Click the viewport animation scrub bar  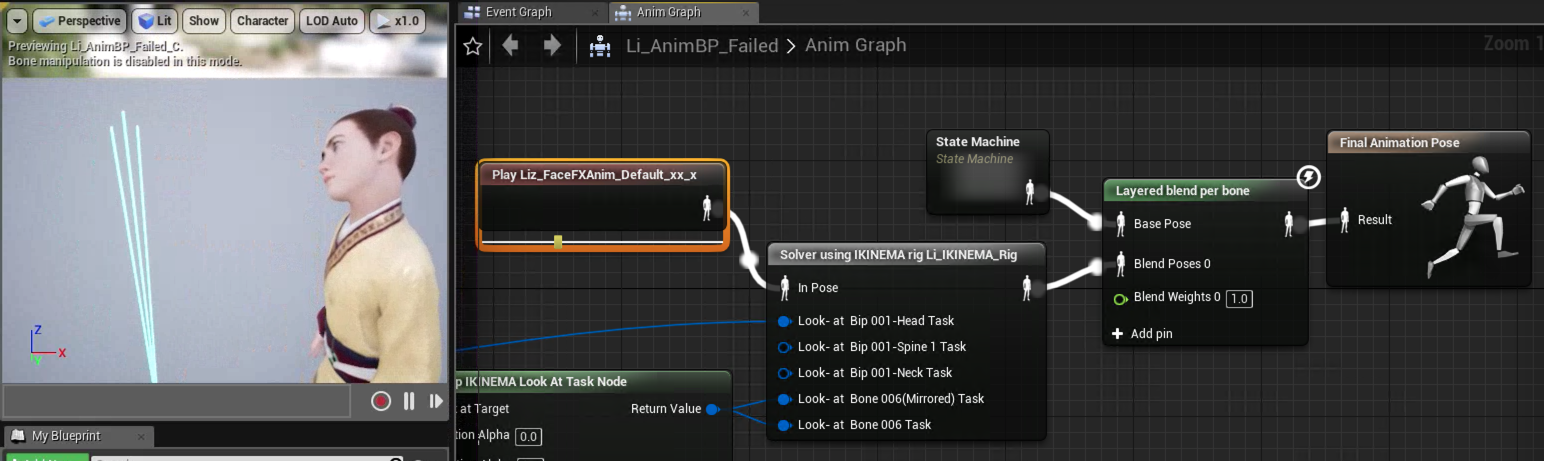[177, 401]
